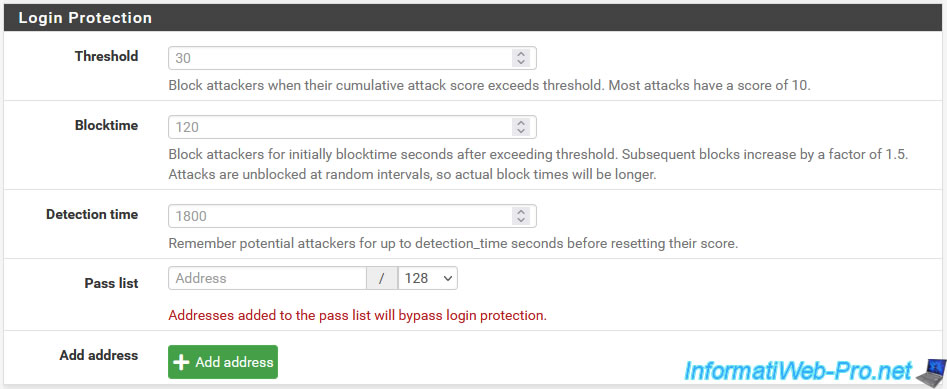Click the Pass list label
The width and height of the screenshot is (947, 389).
point(111,283)
